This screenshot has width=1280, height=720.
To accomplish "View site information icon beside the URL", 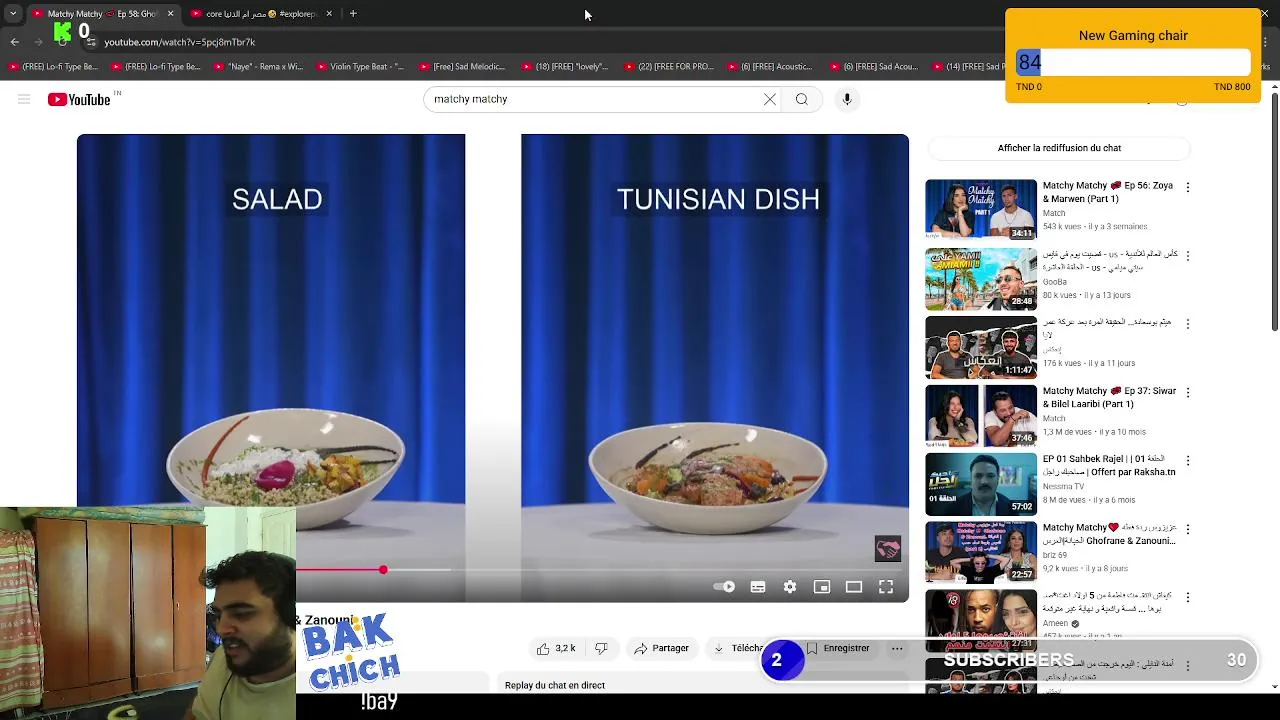I will coord(91,42).
